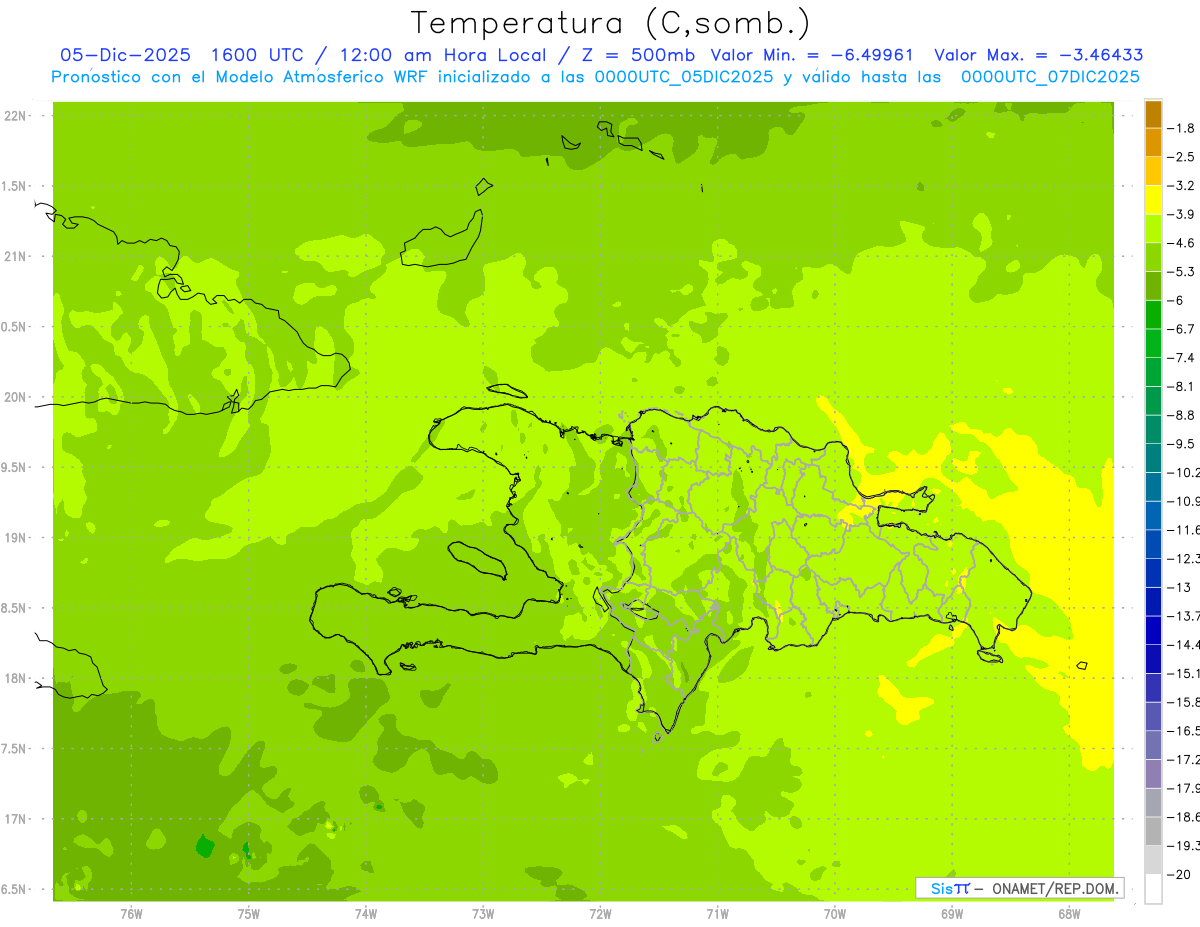1200x927 pixels.
Task: Click the '68W' longitude axis label
Action: (x=1069, y=913)
